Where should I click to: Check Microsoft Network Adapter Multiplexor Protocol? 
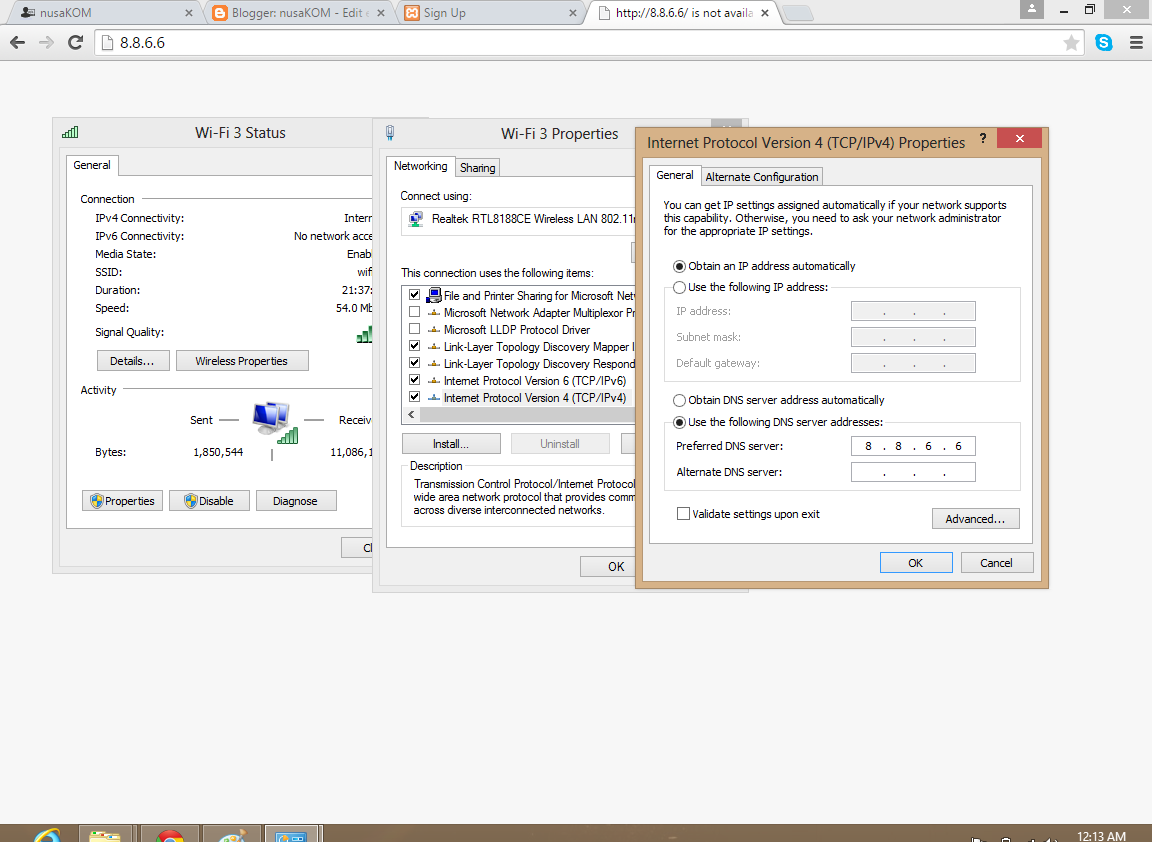coord(414,312)
